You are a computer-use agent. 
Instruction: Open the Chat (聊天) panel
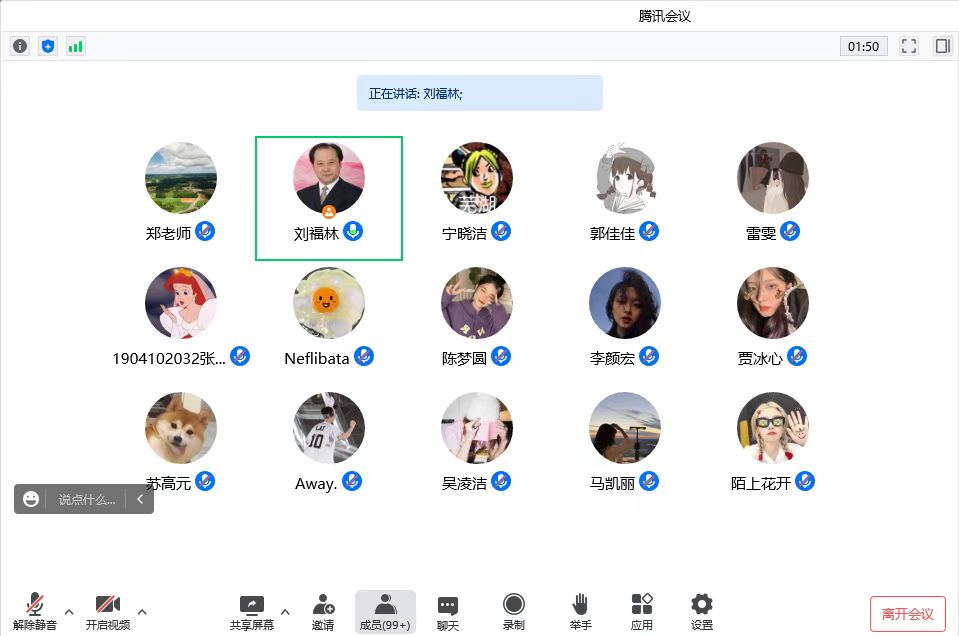pos(448,611)
